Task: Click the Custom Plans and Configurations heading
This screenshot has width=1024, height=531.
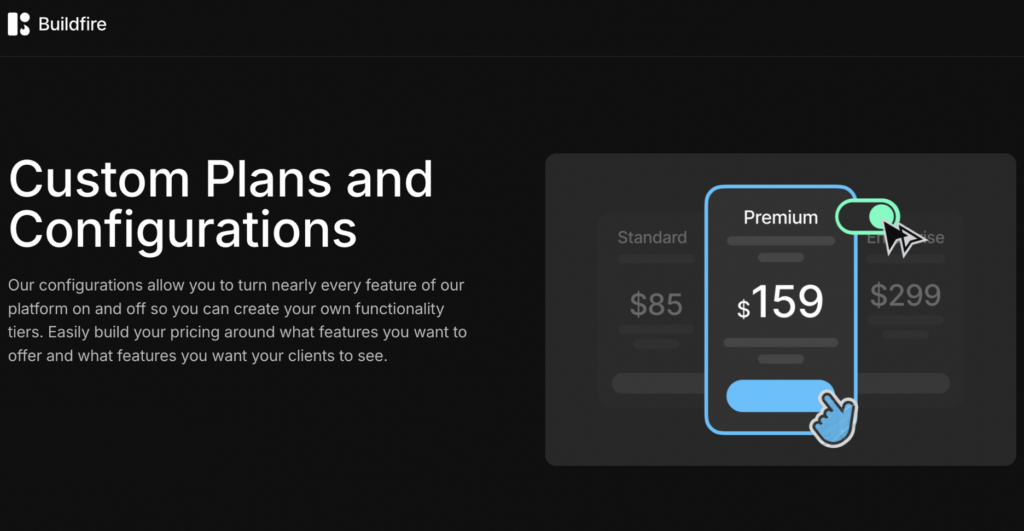Action: (221, 204)
